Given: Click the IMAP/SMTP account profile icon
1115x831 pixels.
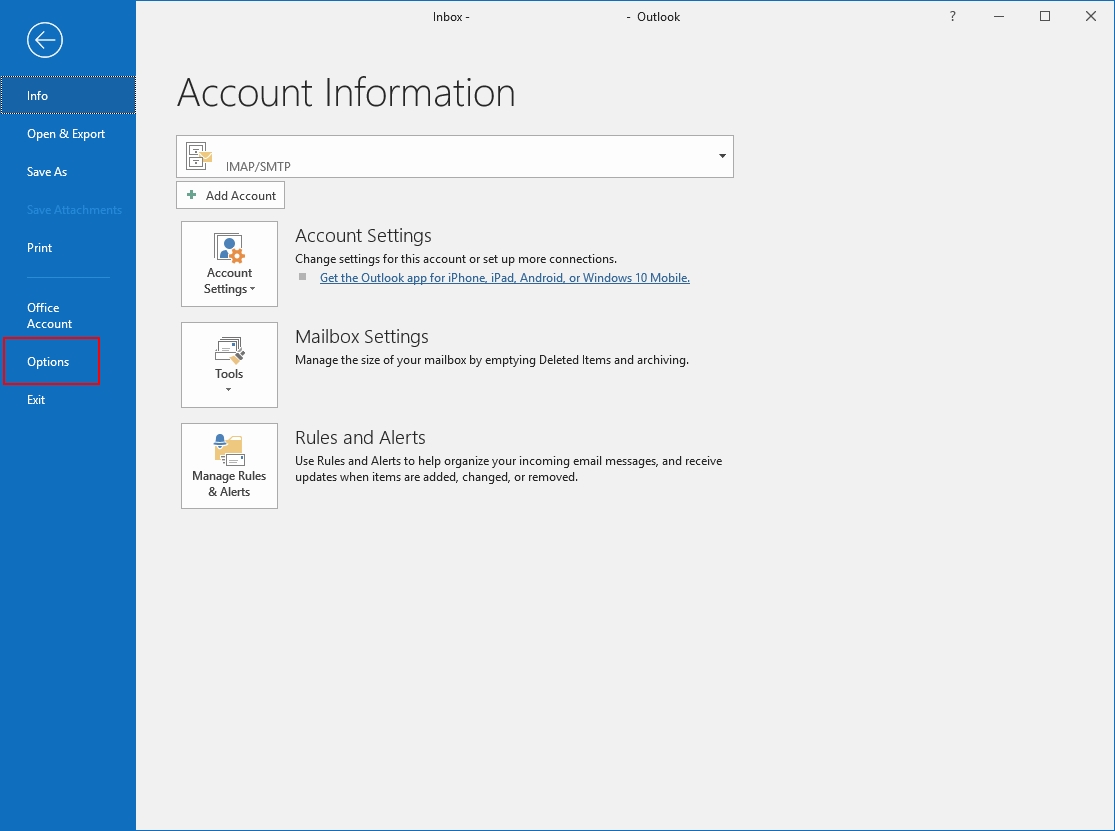Looking at the screenshot, I should click(197, 156).
